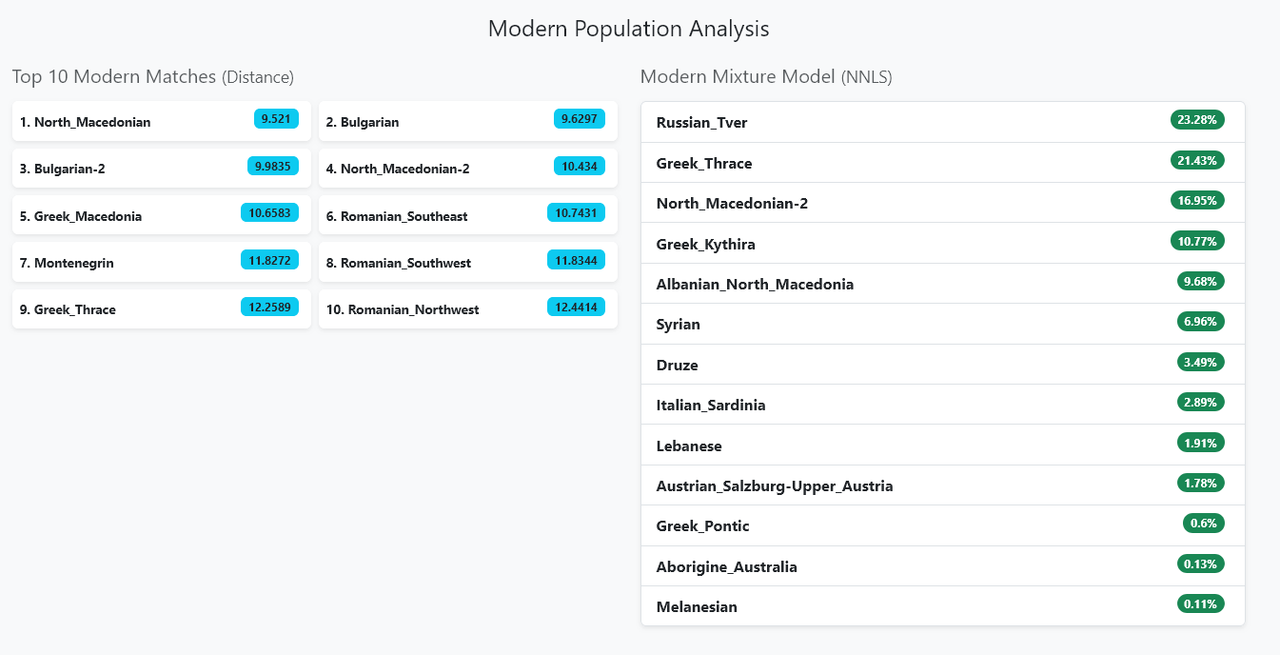
Task: Select the Italian_Sardinia mixture row
Action: (942, 405)
